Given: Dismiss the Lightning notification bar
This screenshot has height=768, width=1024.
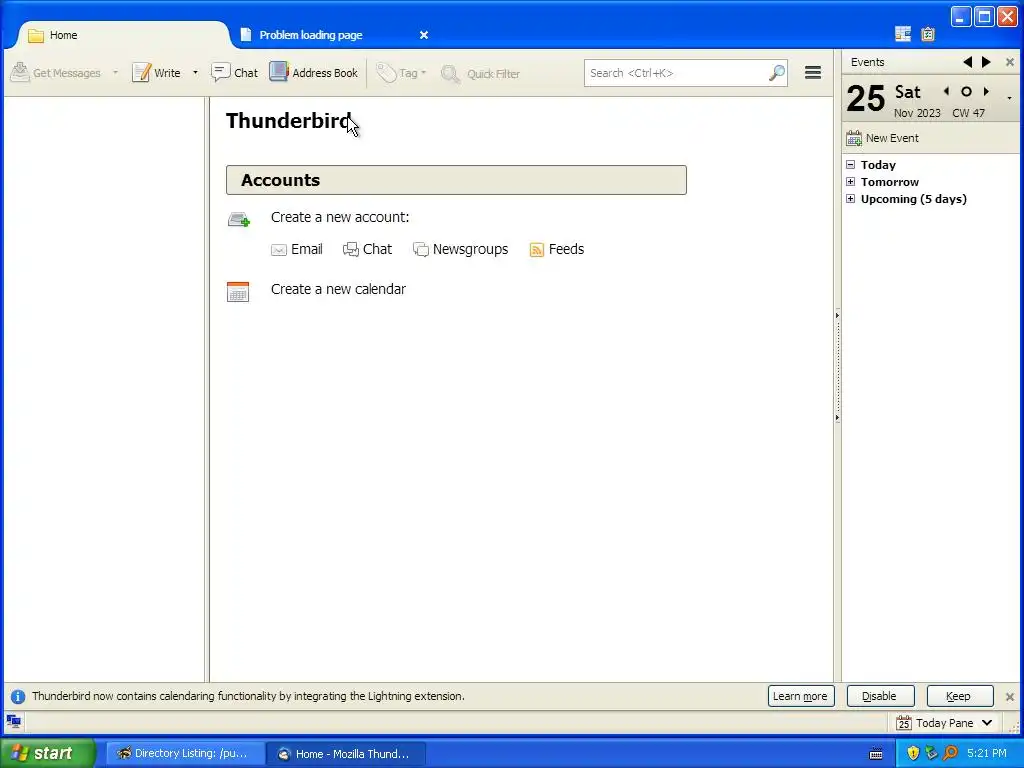Looking at the screenshot, I should 1010,697.
